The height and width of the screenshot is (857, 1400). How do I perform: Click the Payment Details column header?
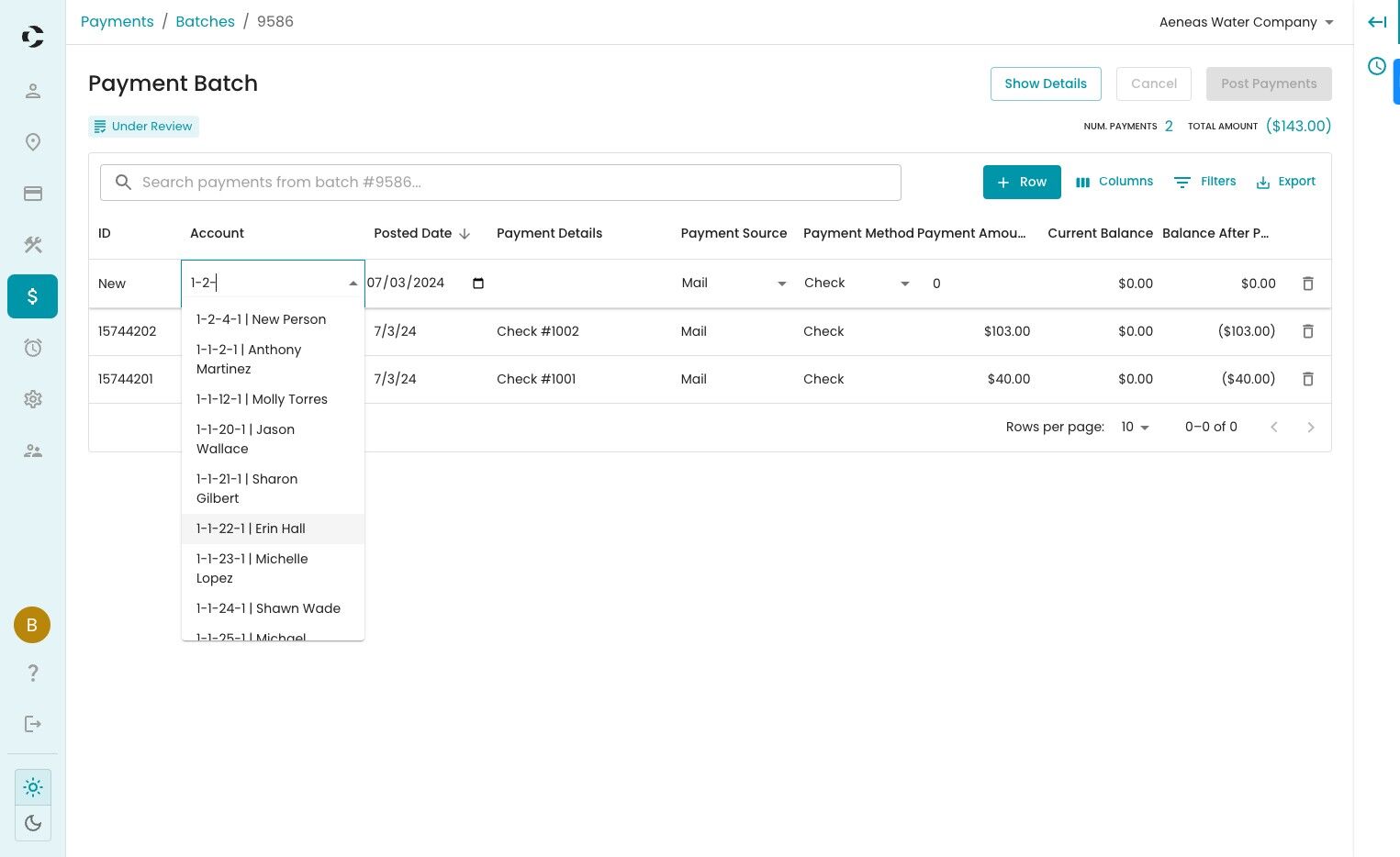click(550, 233)
